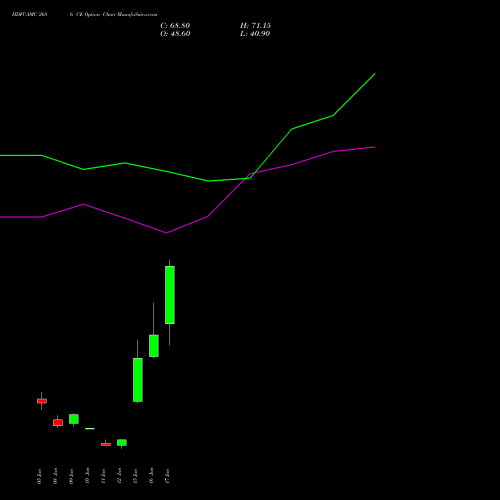Click the green candle for 15 Jun

pyautogui.click(x=138, y=380)
